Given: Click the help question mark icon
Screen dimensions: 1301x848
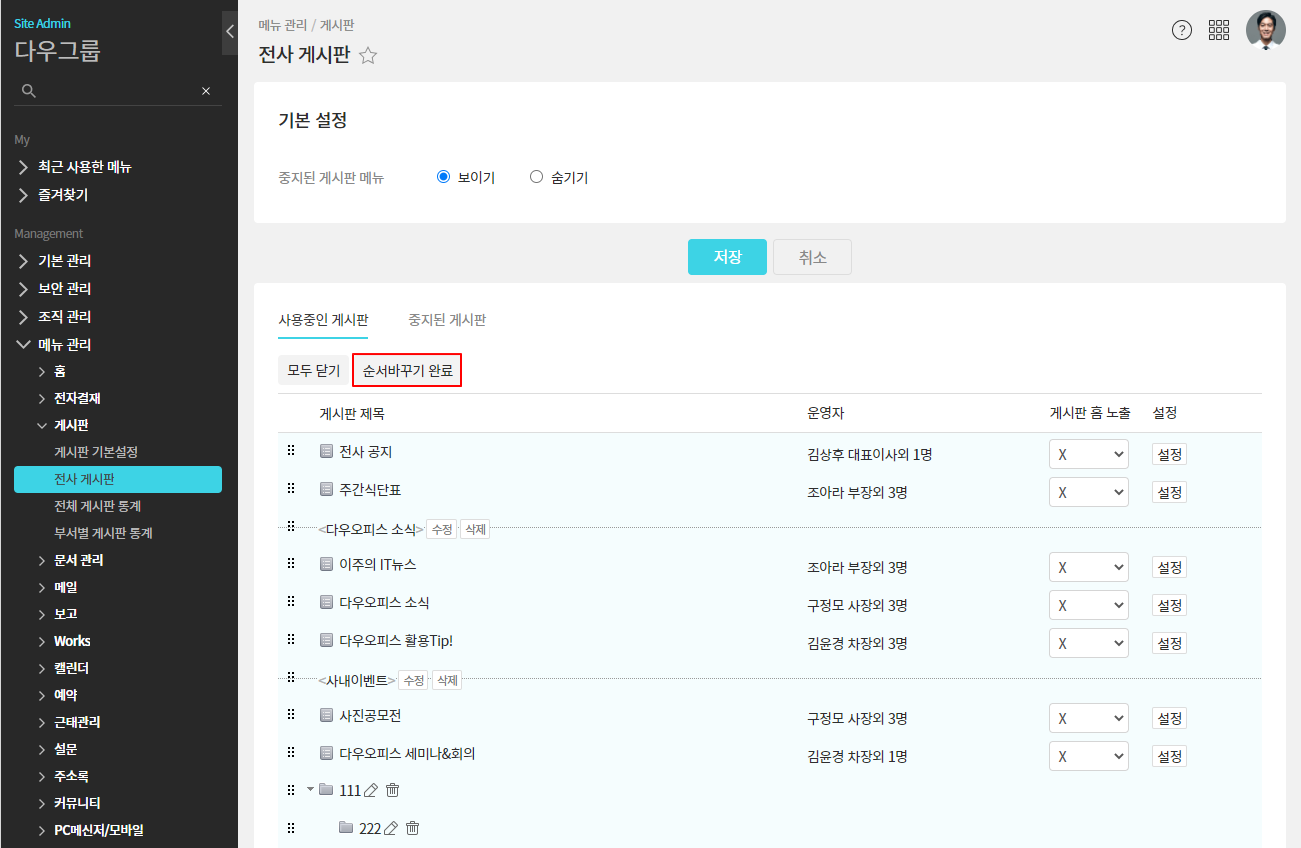Looking at the screenshot, I should pos(1182,30).
